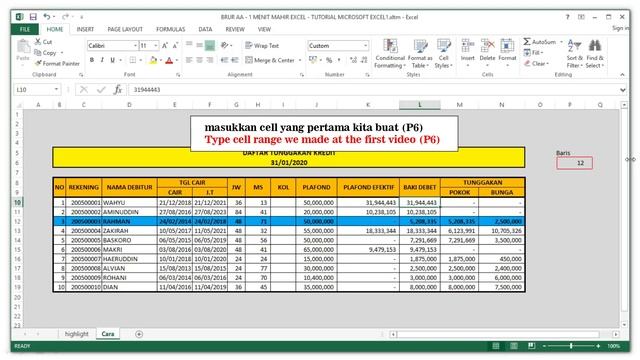Viewport: 640px width, 360px height.
Task: Apply Percent Style to the number
Action: click(329, 60)
